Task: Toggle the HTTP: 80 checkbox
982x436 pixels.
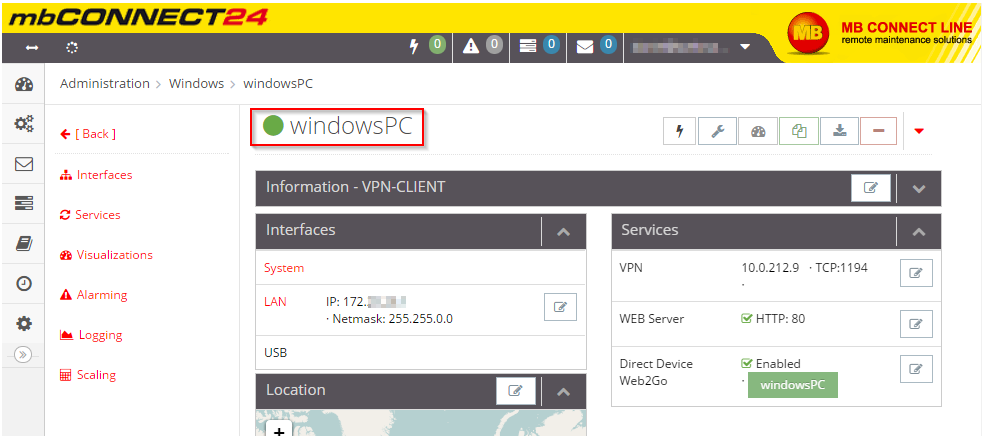Action: tap(747, 318)
